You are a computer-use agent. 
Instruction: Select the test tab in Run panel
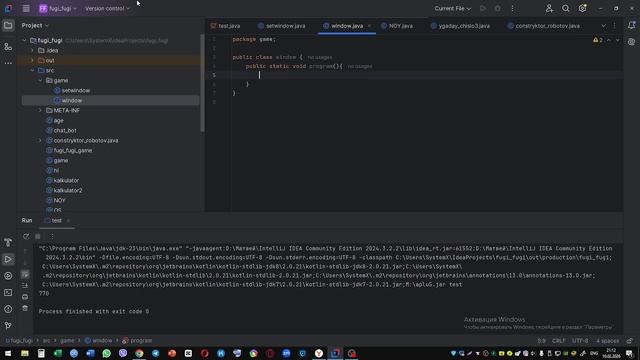(x=57, y=220)
